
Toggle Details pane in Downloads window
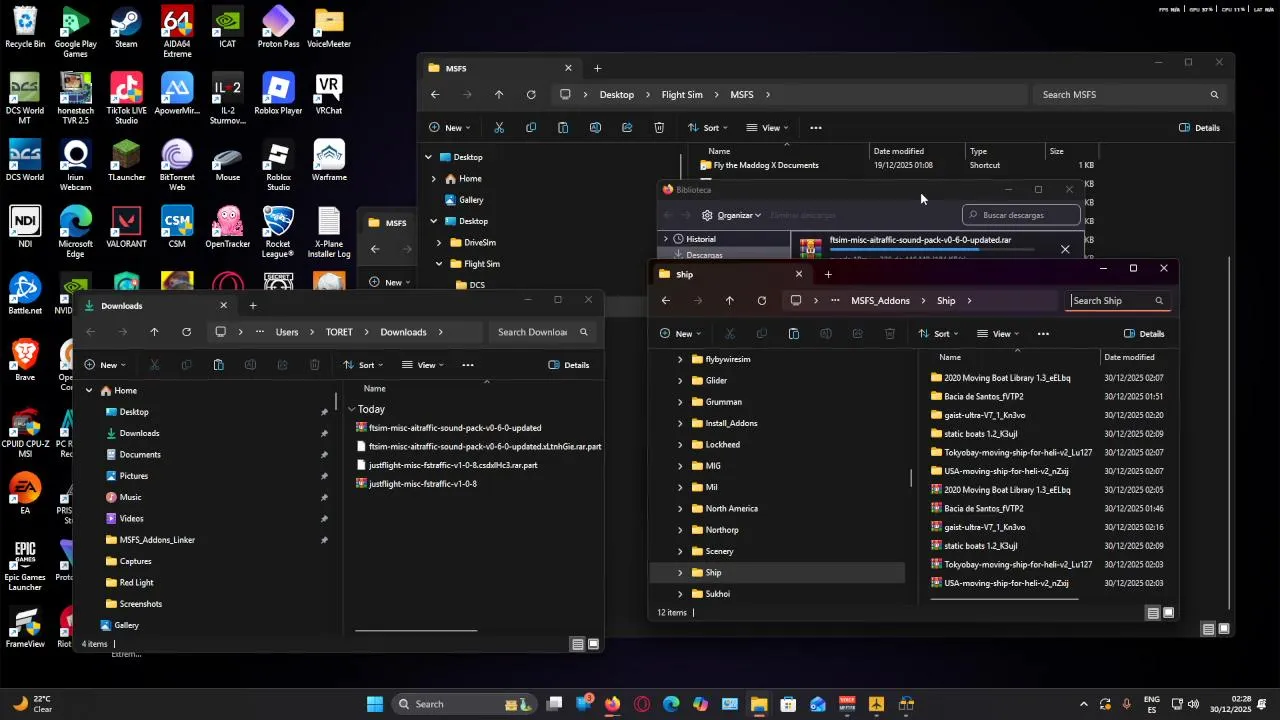pyautogui.click(x=569, y=365)
